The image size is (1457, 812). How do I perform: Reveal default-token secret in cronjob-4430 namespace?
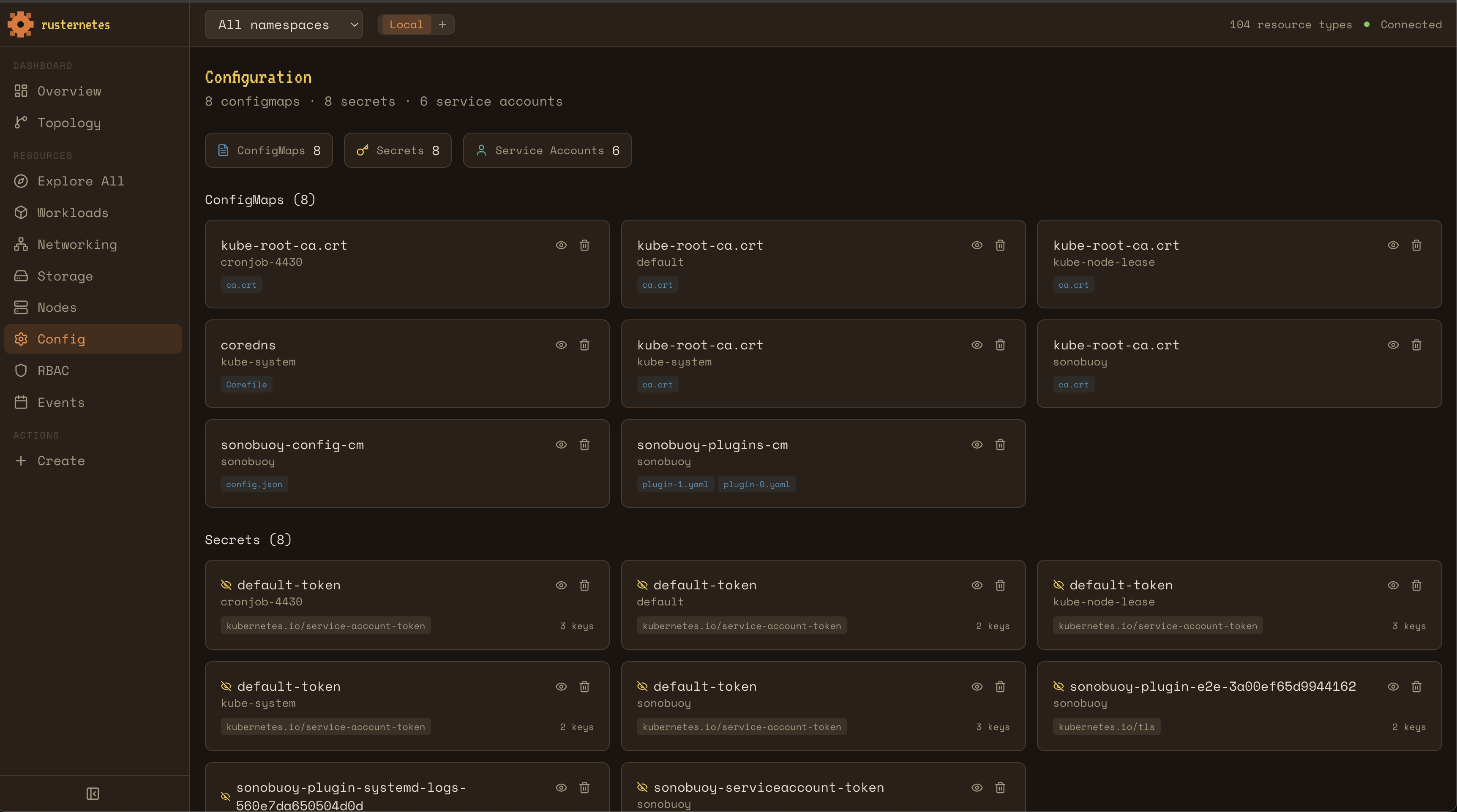(561, 585)
